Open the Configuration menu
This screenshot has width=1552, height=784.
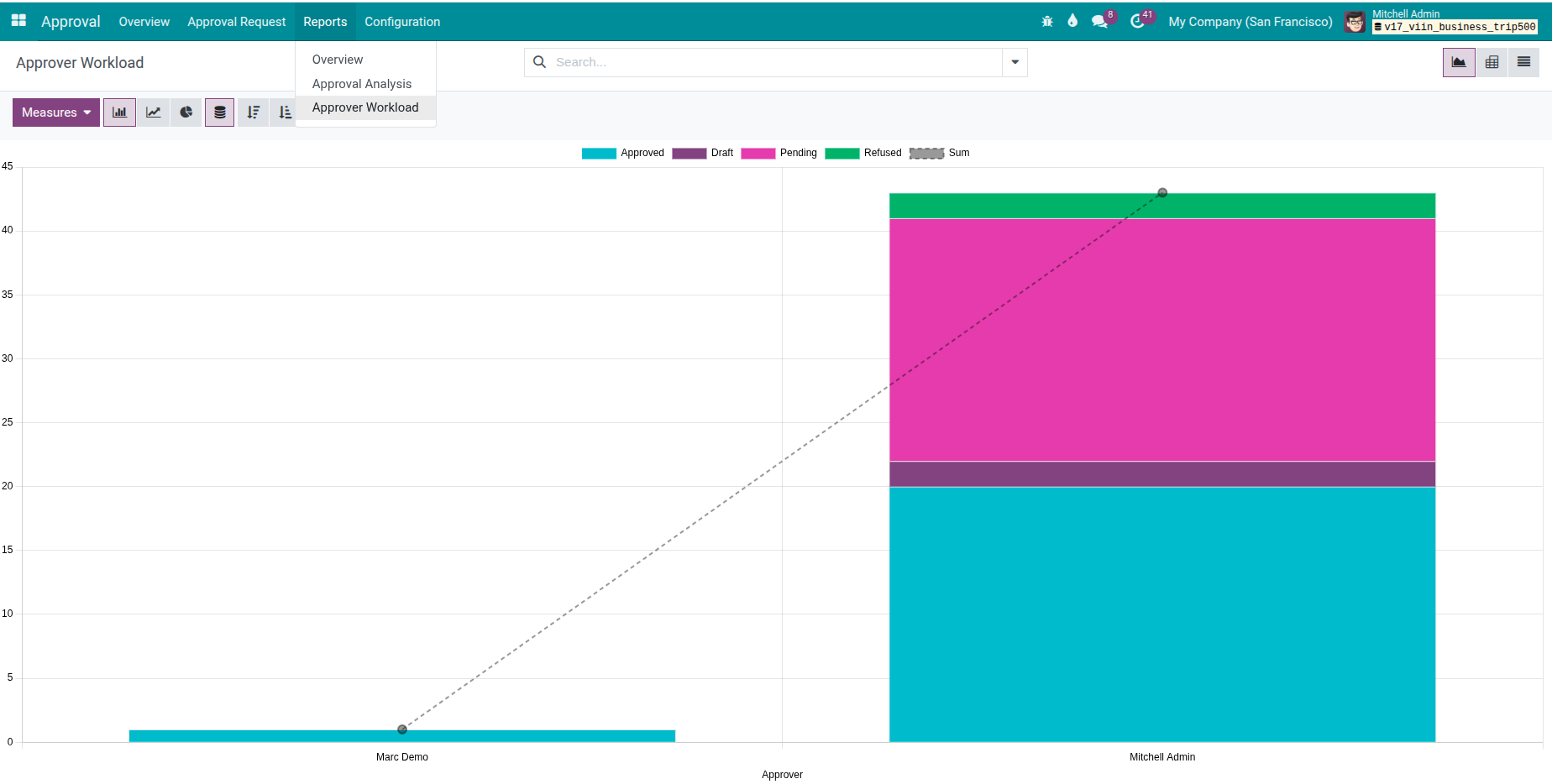(402, 22)
